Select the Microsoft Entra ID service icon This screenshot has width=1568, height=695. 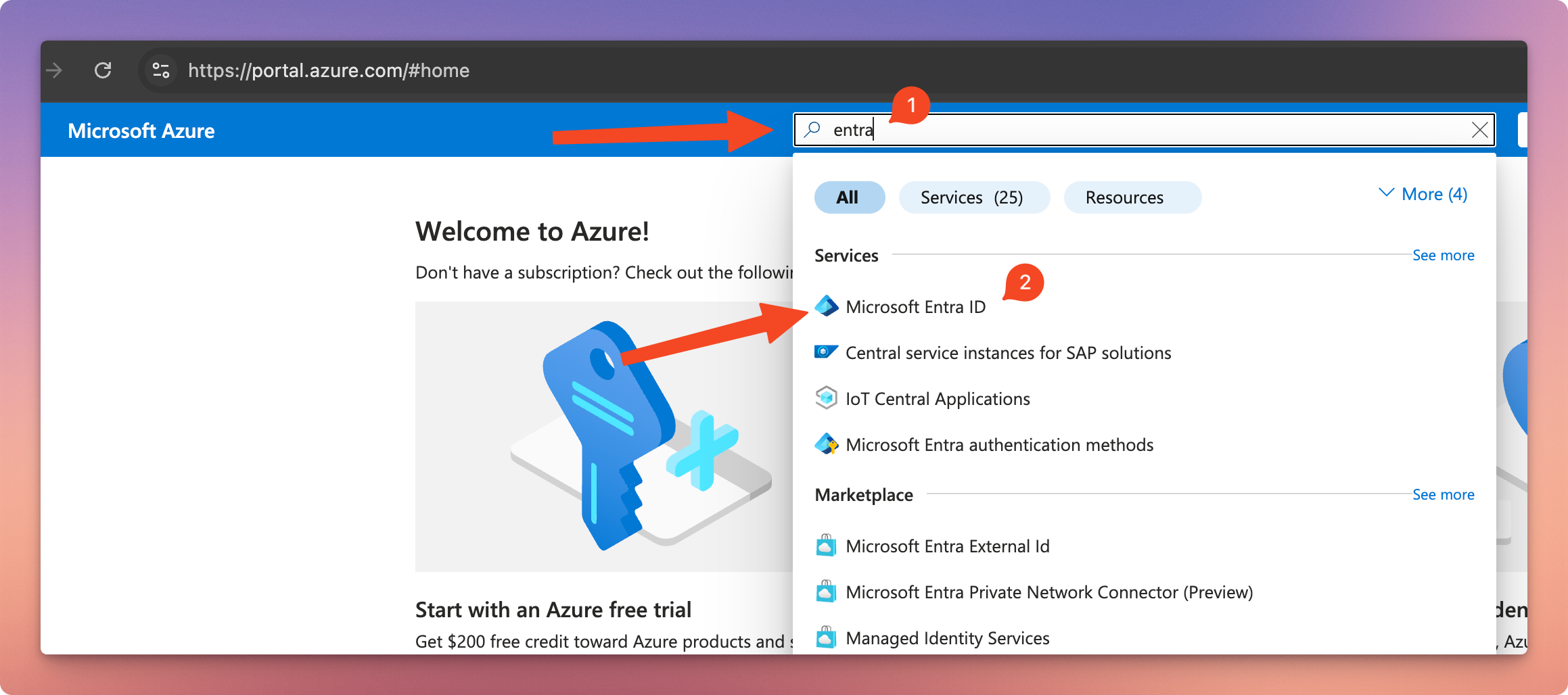tap(826, 306)
